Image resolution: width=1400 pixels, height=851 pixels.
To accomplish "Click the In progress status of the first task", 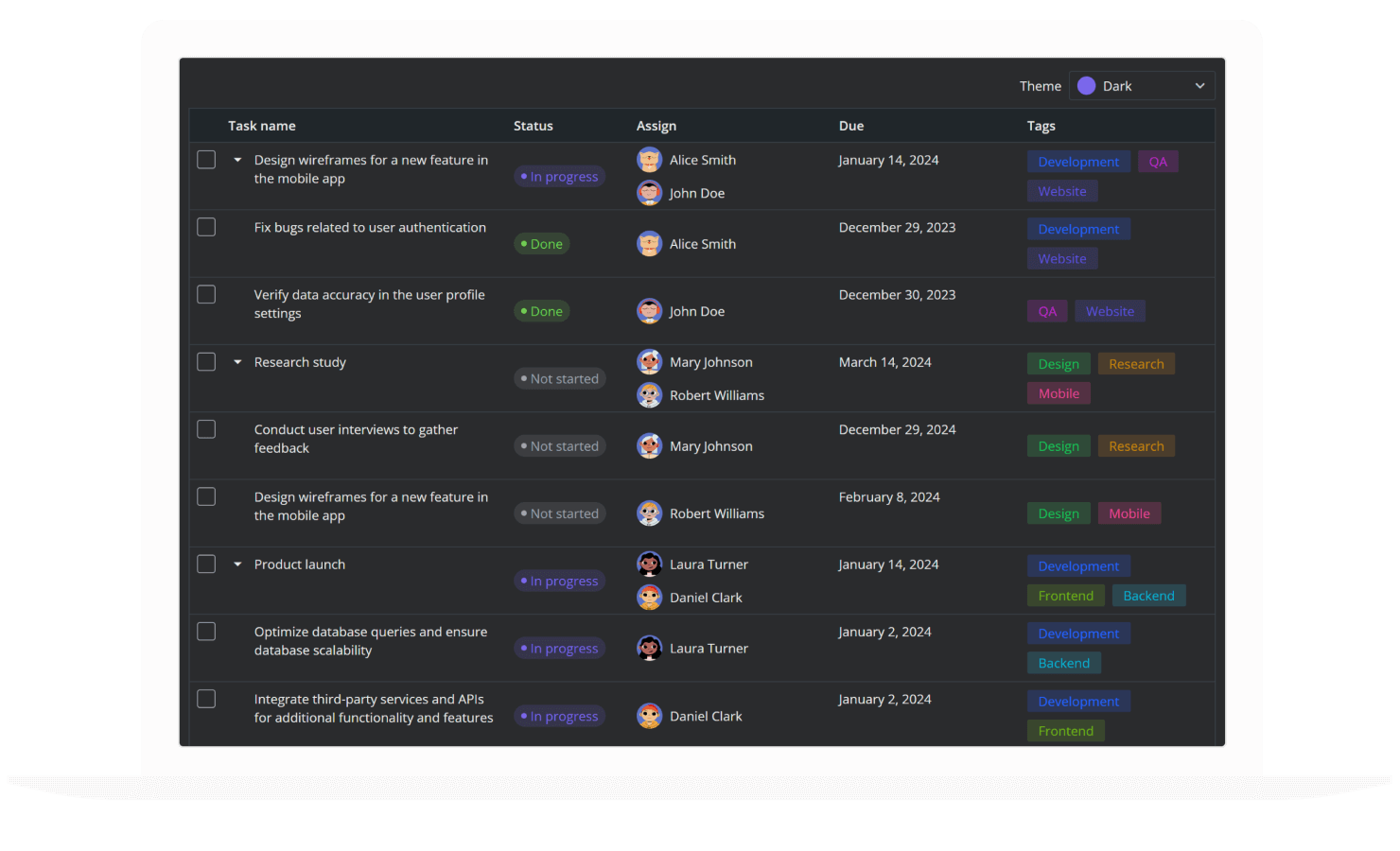I will coord(559,177).
